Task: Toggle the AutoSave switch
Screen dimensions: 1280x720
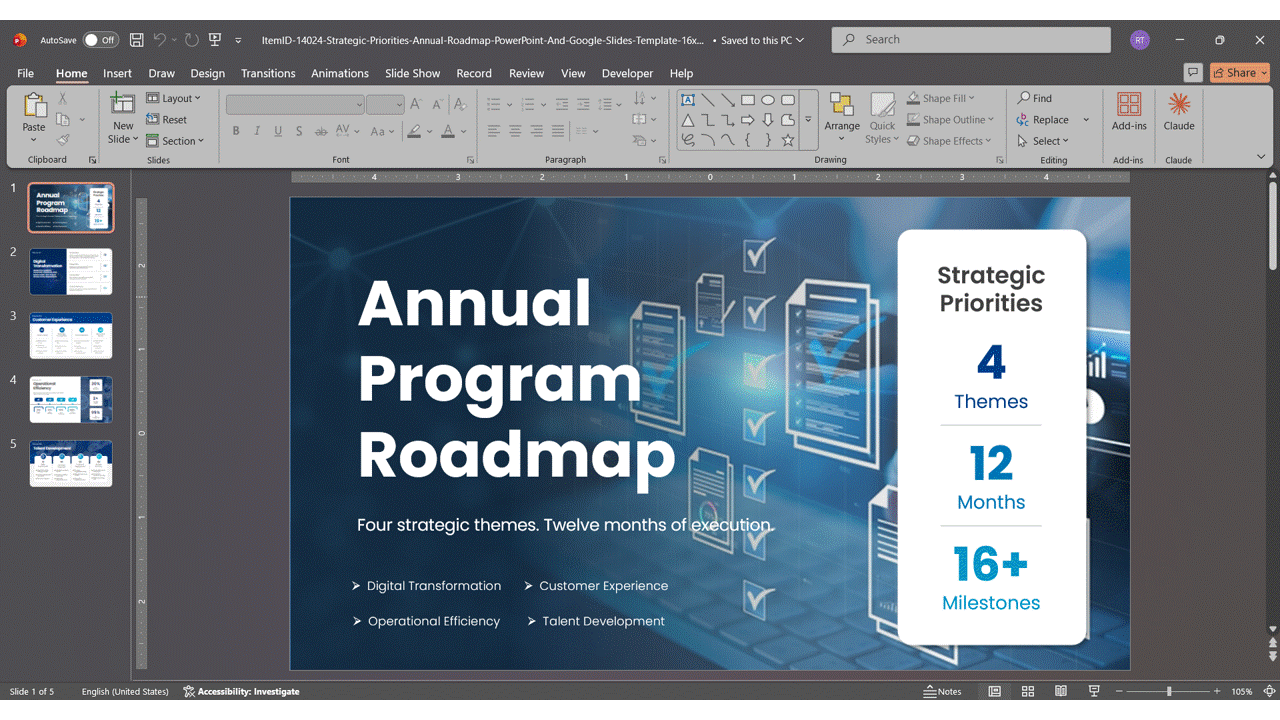Action: pos(100,40)
